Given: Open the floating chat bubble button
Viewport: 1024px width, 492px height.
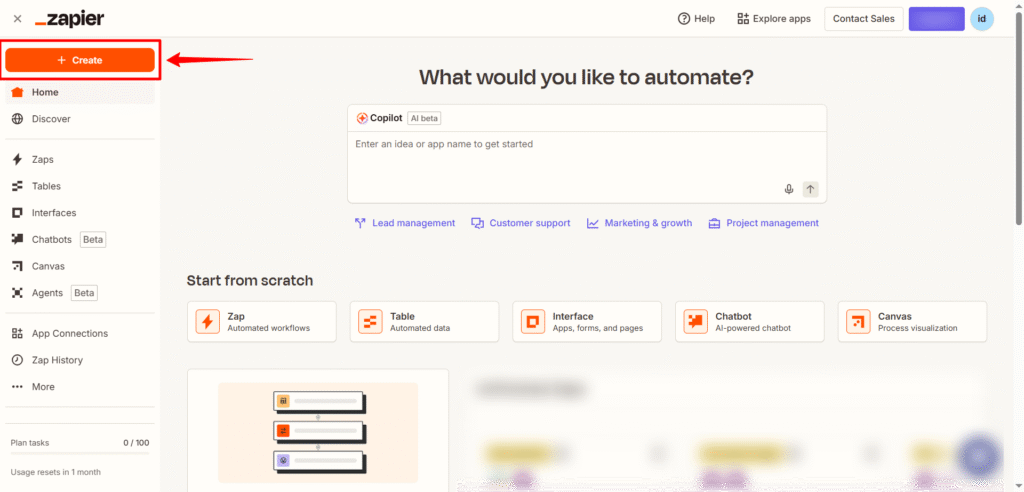Looking at the screenshot, I should pos(979,455).
